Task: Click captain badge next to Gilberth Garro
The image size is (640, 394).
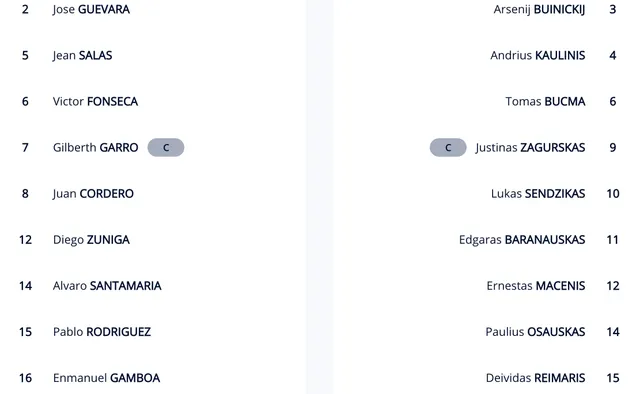Action: point(166,147)
